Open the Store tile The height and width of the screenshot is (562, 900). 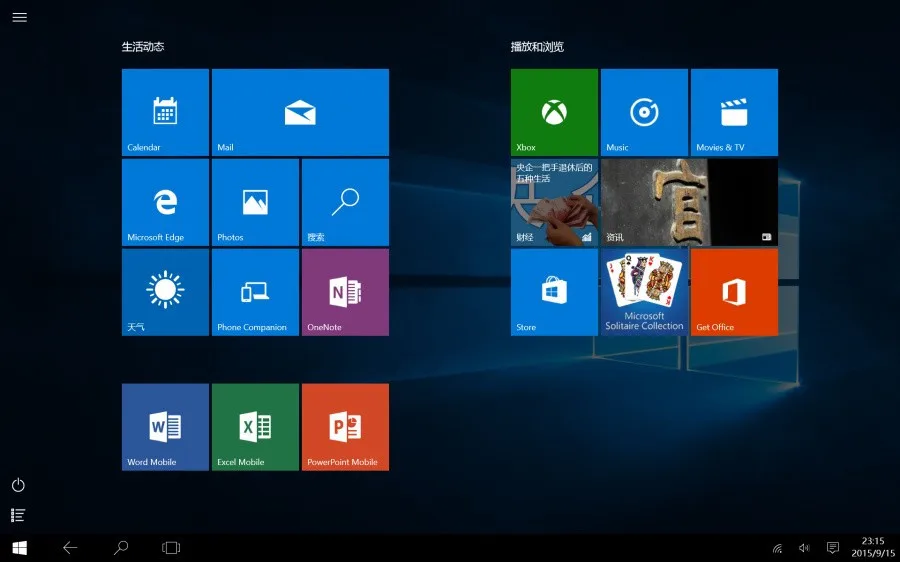(554, 292)
